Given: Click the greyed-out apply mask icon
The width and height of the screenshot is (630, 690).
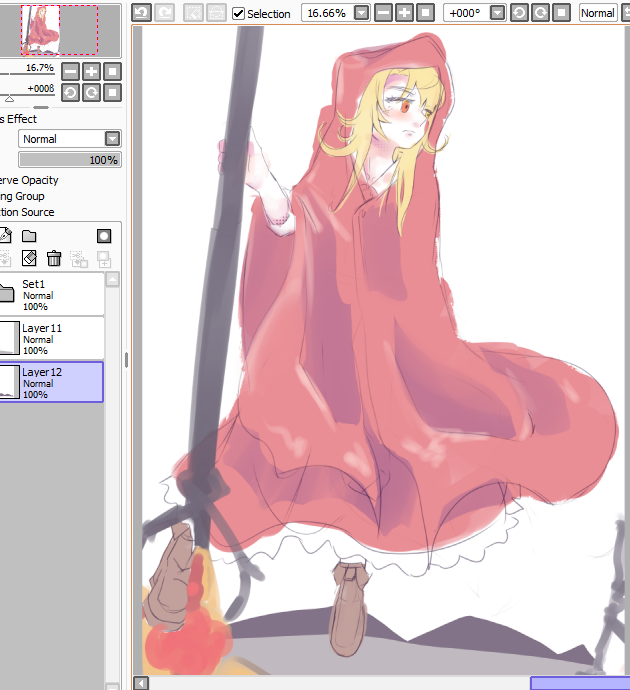Looking at the screenshot, I should 104,259.
